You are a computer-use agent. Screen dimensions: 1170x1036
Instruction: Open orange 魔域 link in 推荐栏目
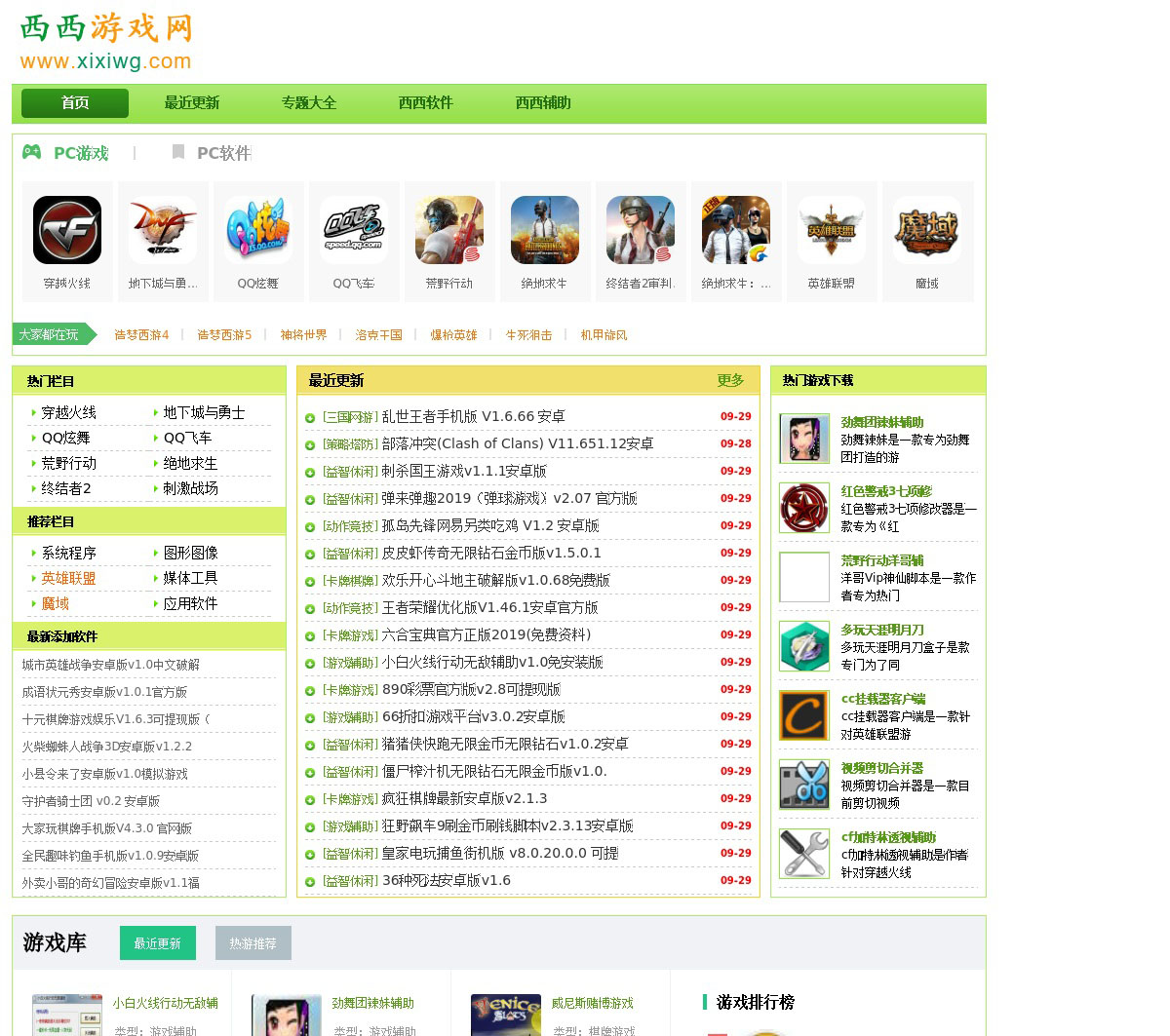[x=56, y=603]
